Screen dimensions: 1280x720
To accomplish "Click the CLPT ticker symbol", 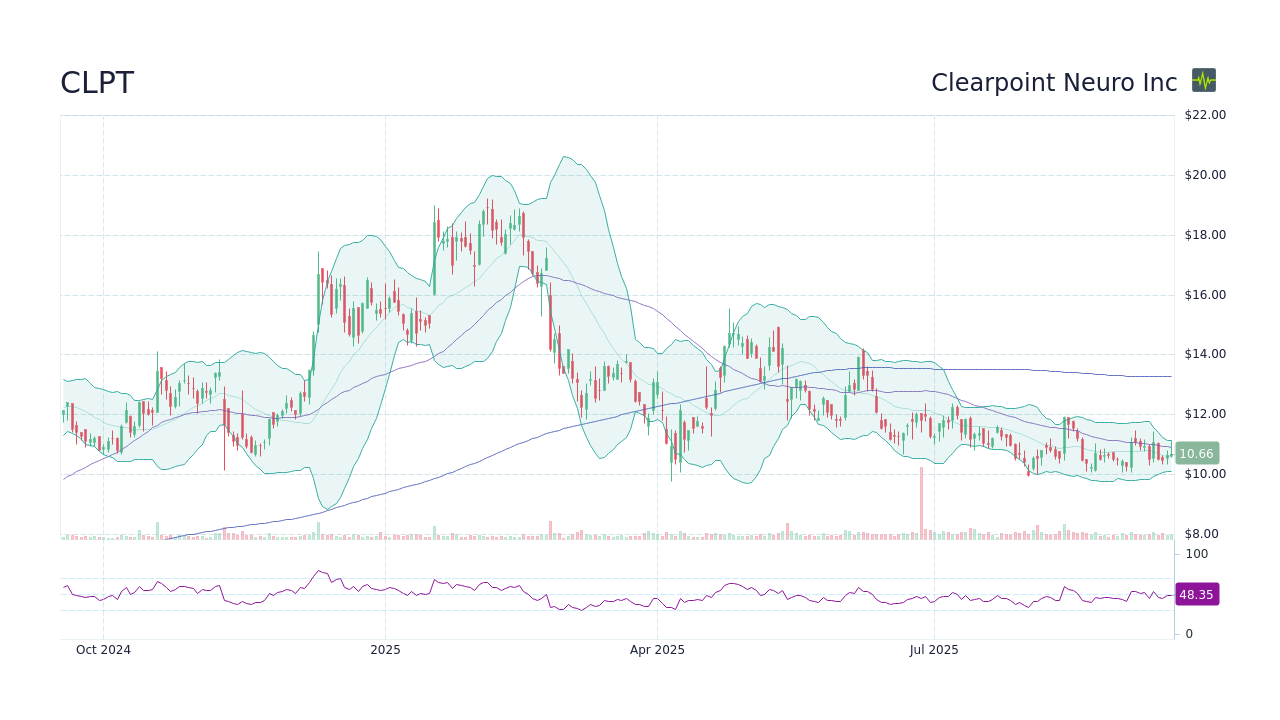I will click(x=97, y=83).
